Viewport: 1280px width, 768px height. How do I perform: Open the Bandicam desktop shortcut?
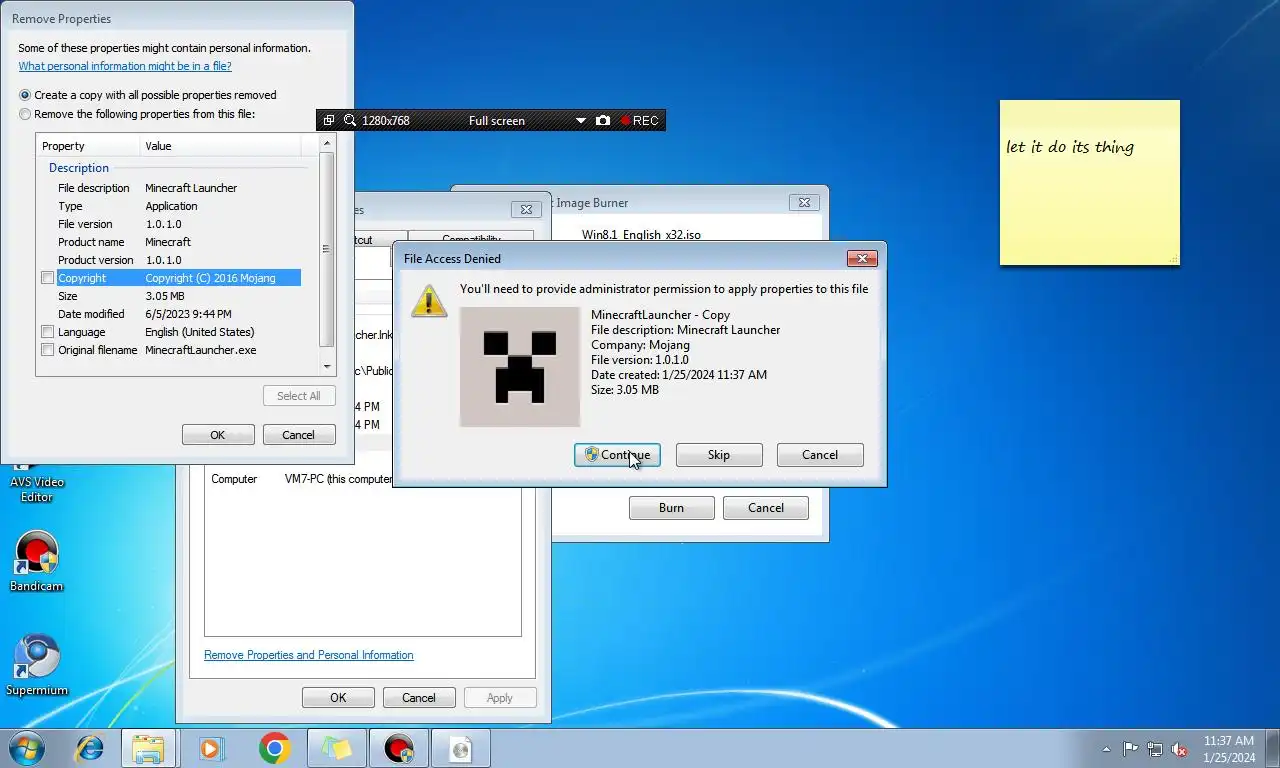[37, 562]
